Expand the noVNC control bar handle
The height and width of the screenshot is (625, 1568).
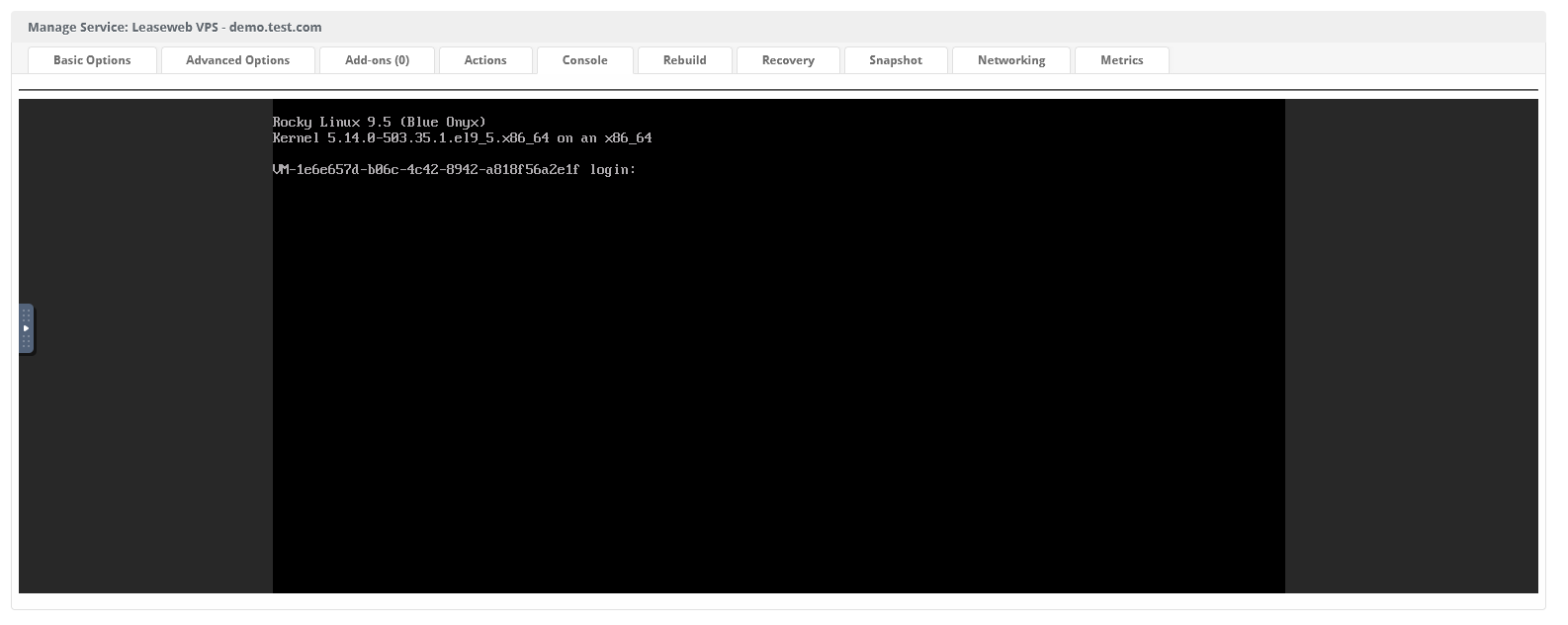(x=26, y=328)
